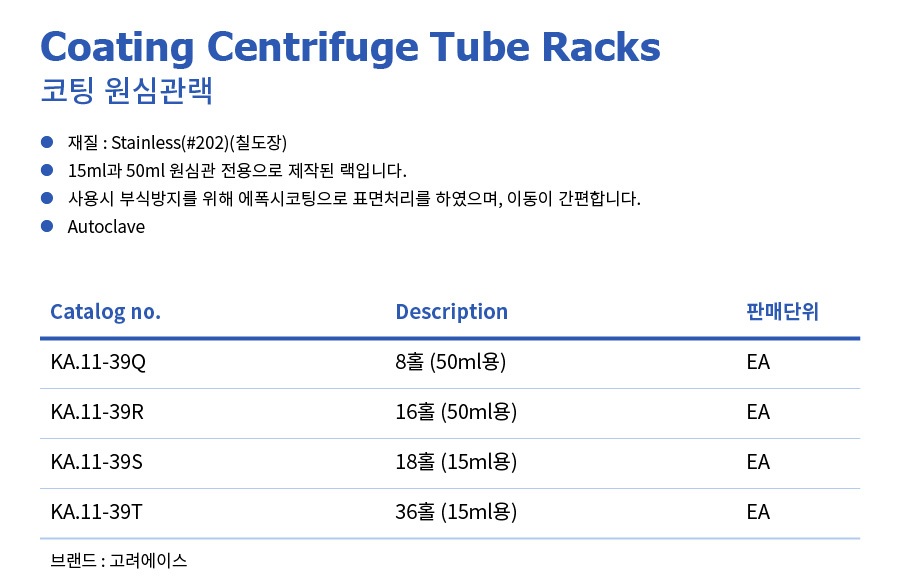Click the Autoclave feature text
This screenshot has width=900, height=588.
(x=106, y=227)
